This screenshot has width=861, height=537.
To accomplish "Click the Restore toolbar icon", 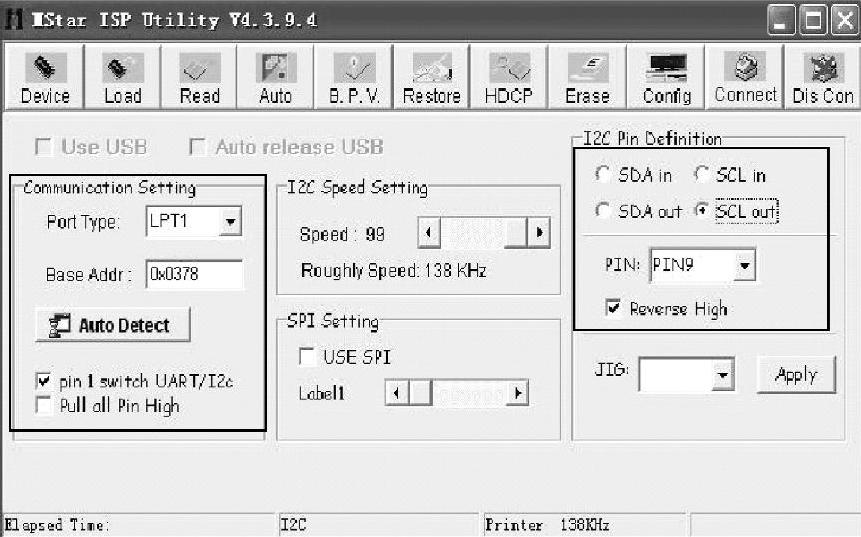I will click(432, 78).
